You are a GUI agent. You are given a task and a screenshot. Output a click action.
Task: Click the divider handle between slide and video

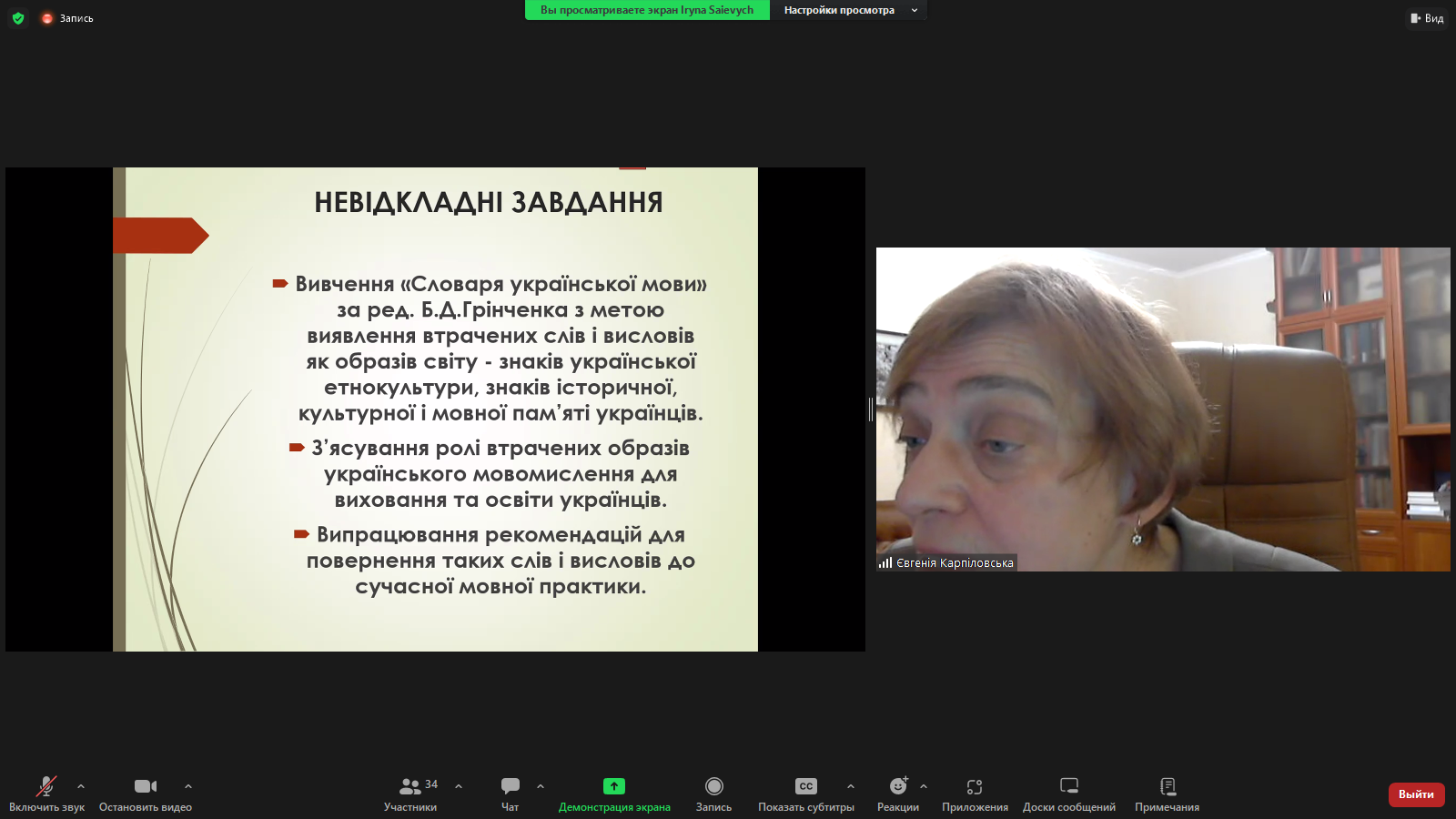coord(871,409)
